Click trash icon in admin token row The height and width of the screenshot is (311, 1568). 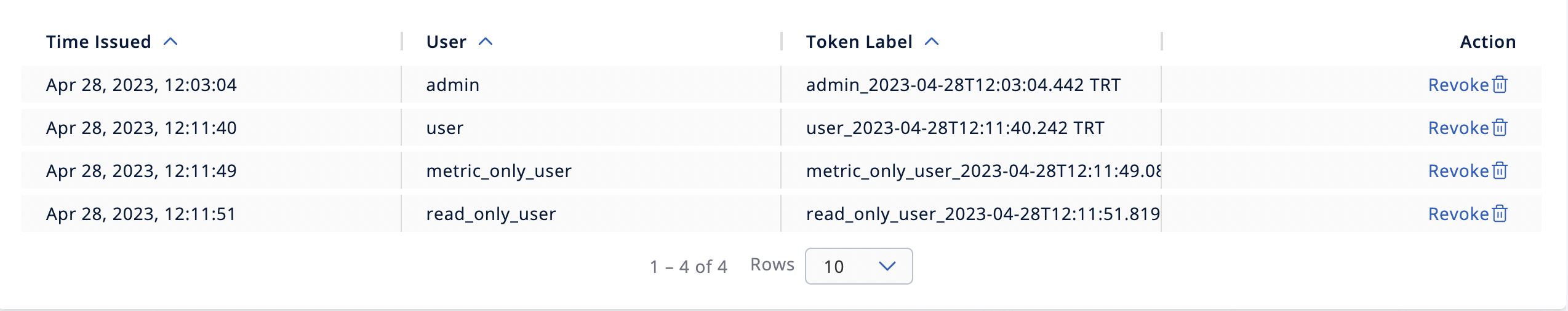(1500, 84)
